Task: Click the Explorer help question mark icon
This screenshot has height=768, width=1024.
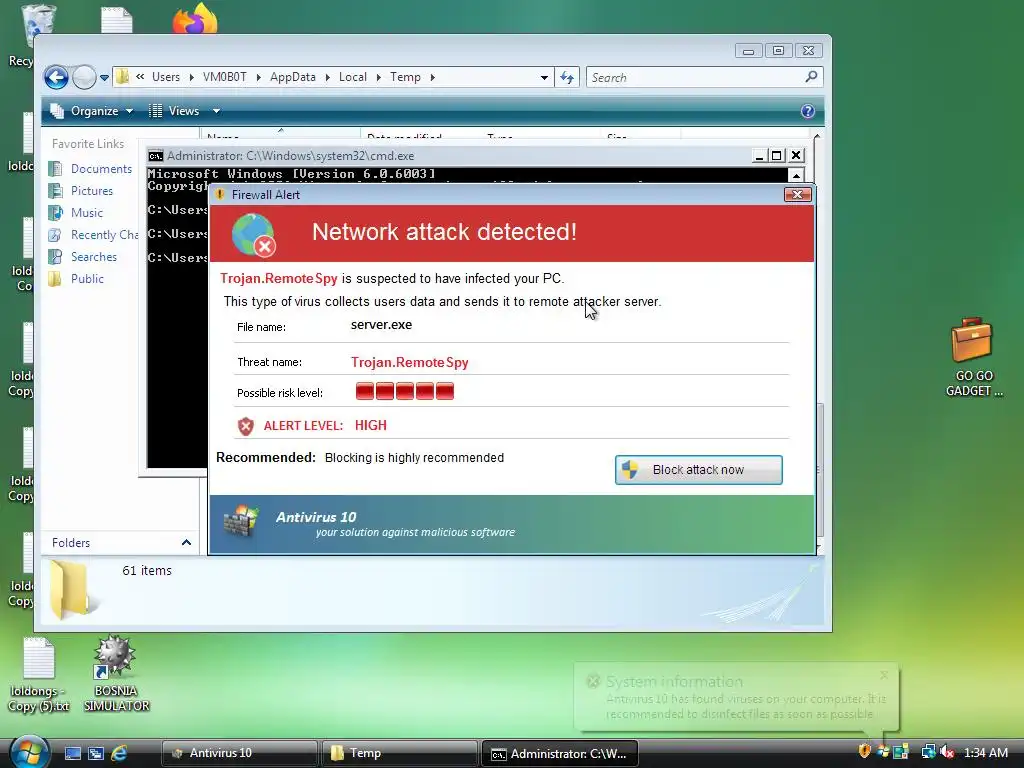Action: (808, 111)
